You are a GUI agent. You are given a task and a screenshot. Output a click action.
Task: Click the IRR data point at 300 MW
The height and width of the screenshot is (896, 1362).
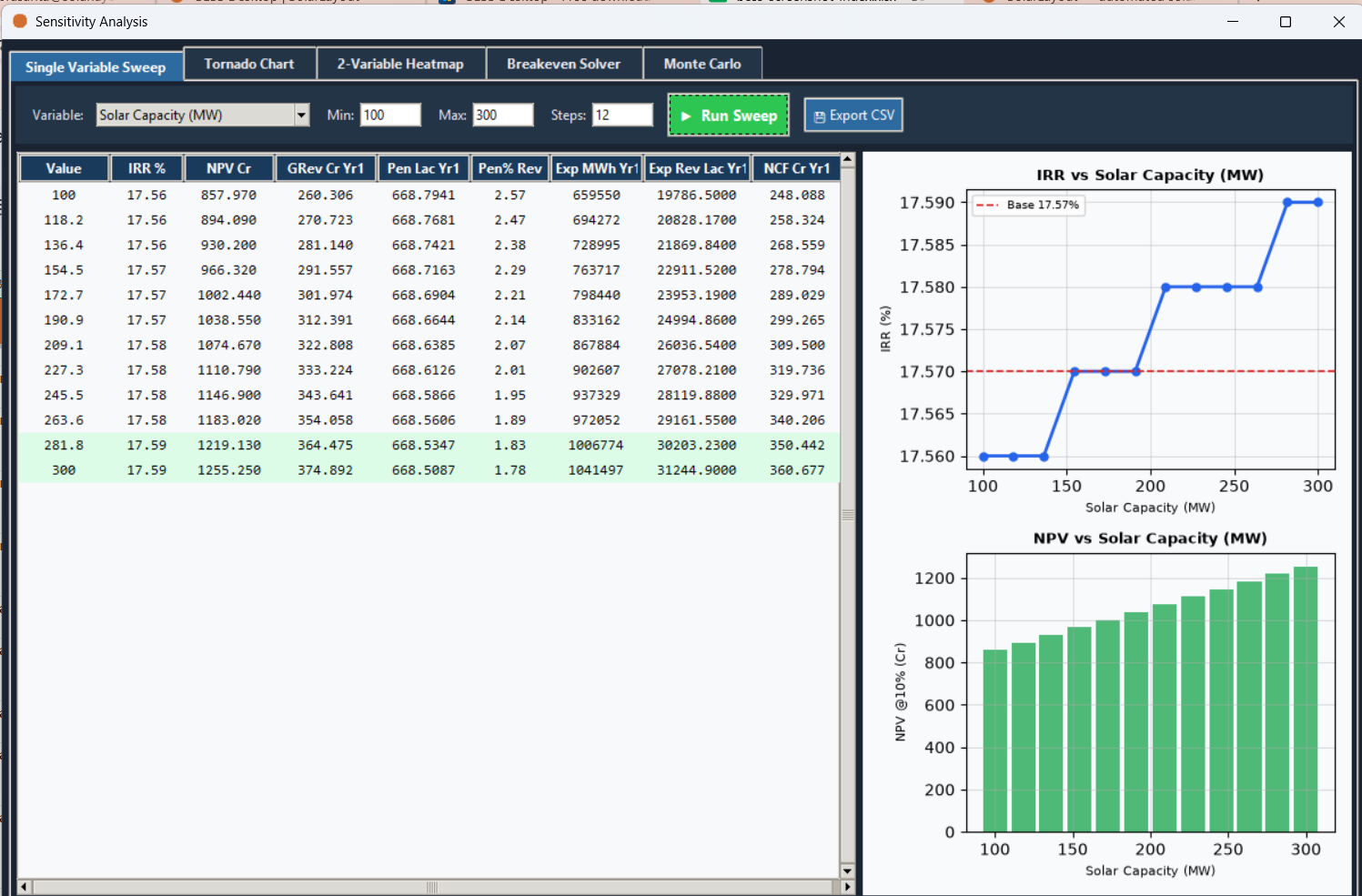(1318, 202)
